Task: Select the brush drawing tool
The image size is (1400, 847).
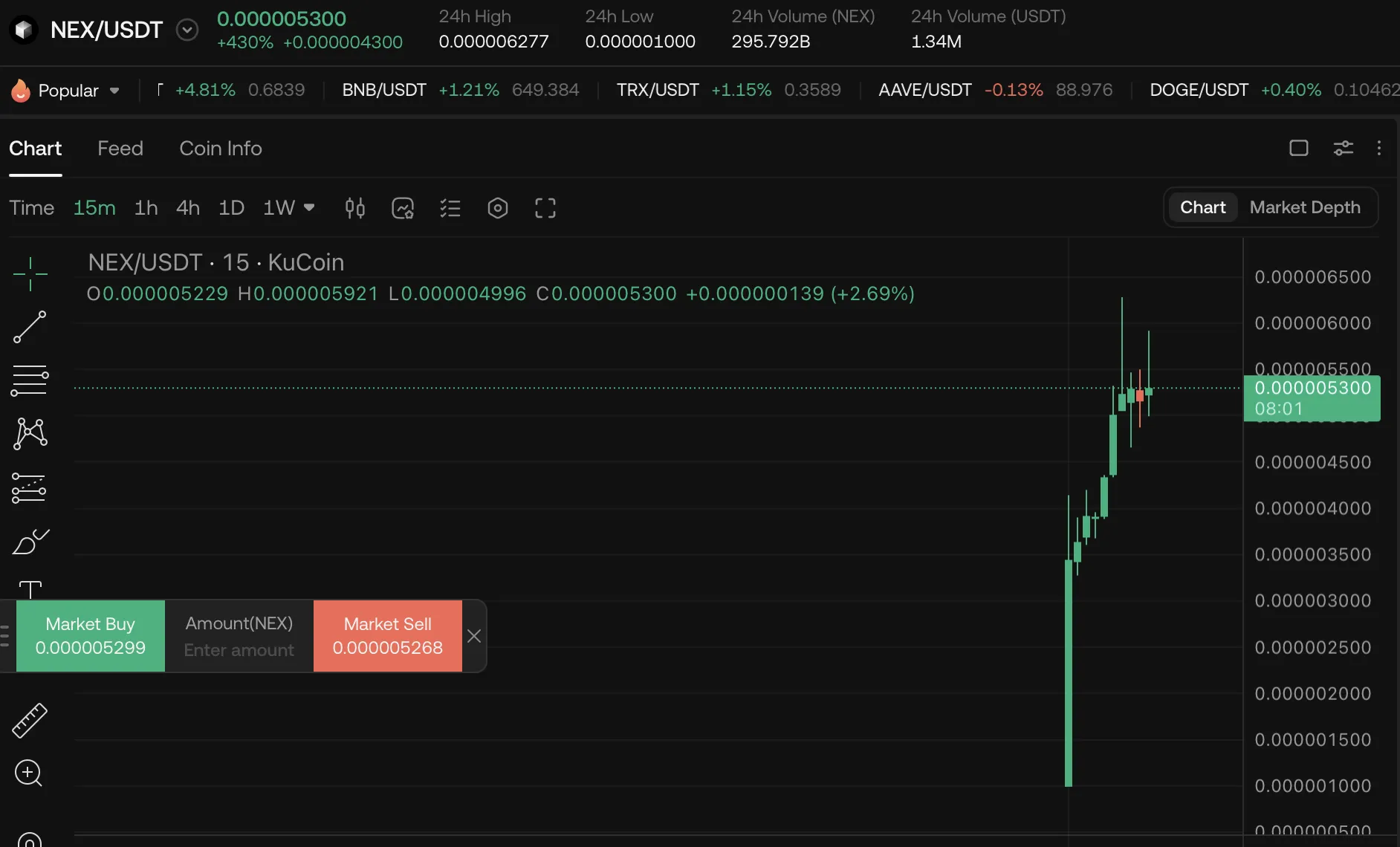Action: [30, 542]
